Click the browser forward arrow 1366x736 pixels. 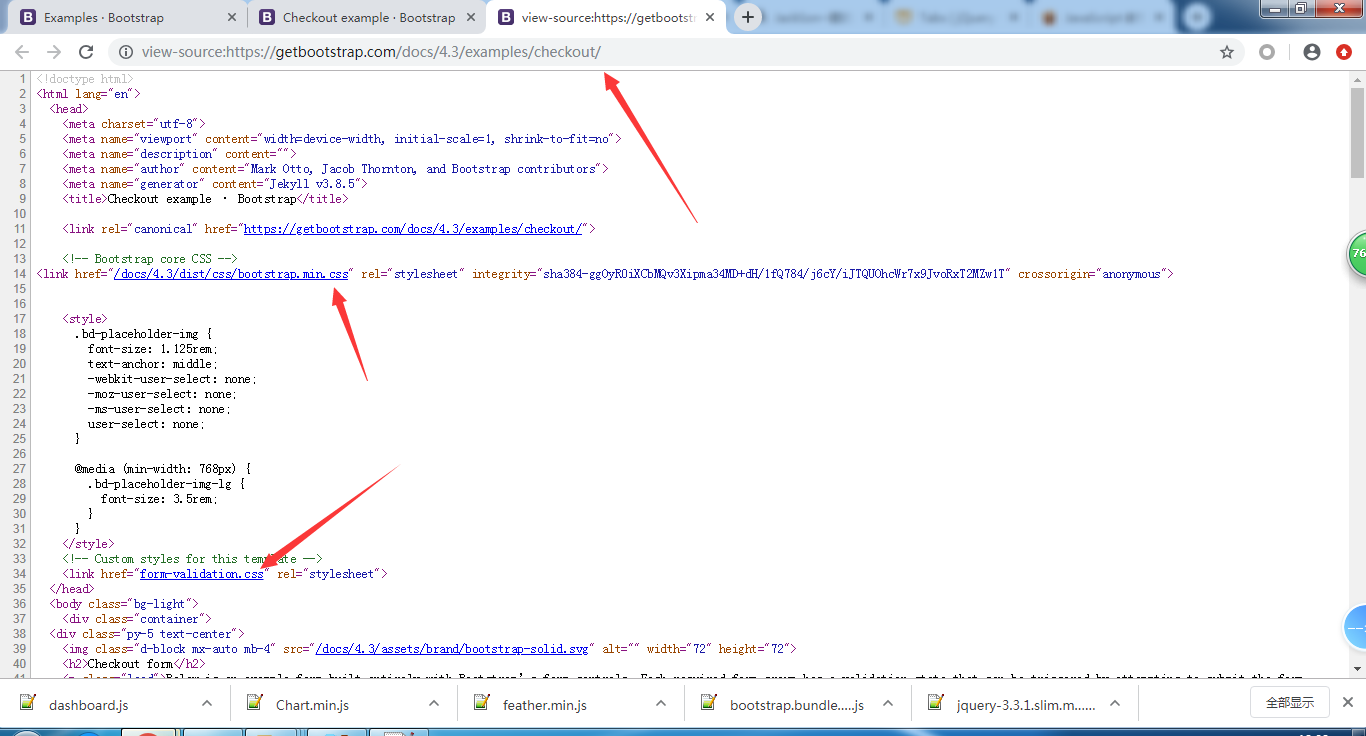click(54, 52)
